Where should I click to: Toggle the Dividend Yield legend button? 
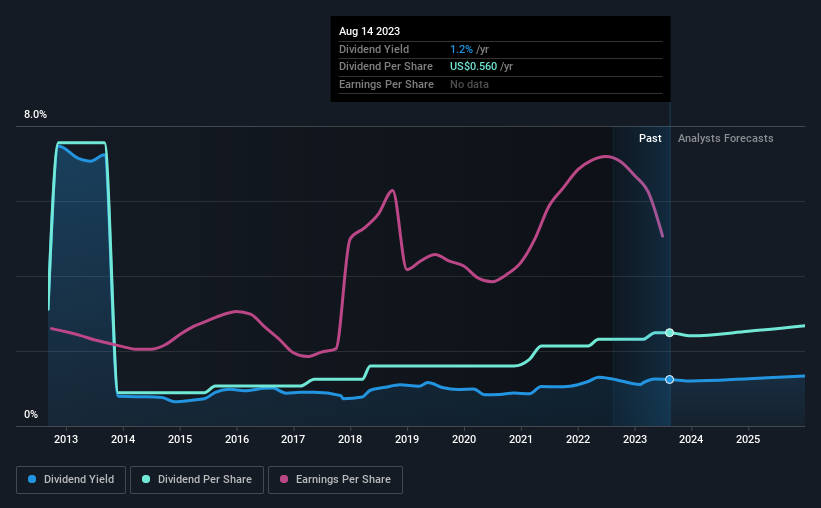click(71, 480)
